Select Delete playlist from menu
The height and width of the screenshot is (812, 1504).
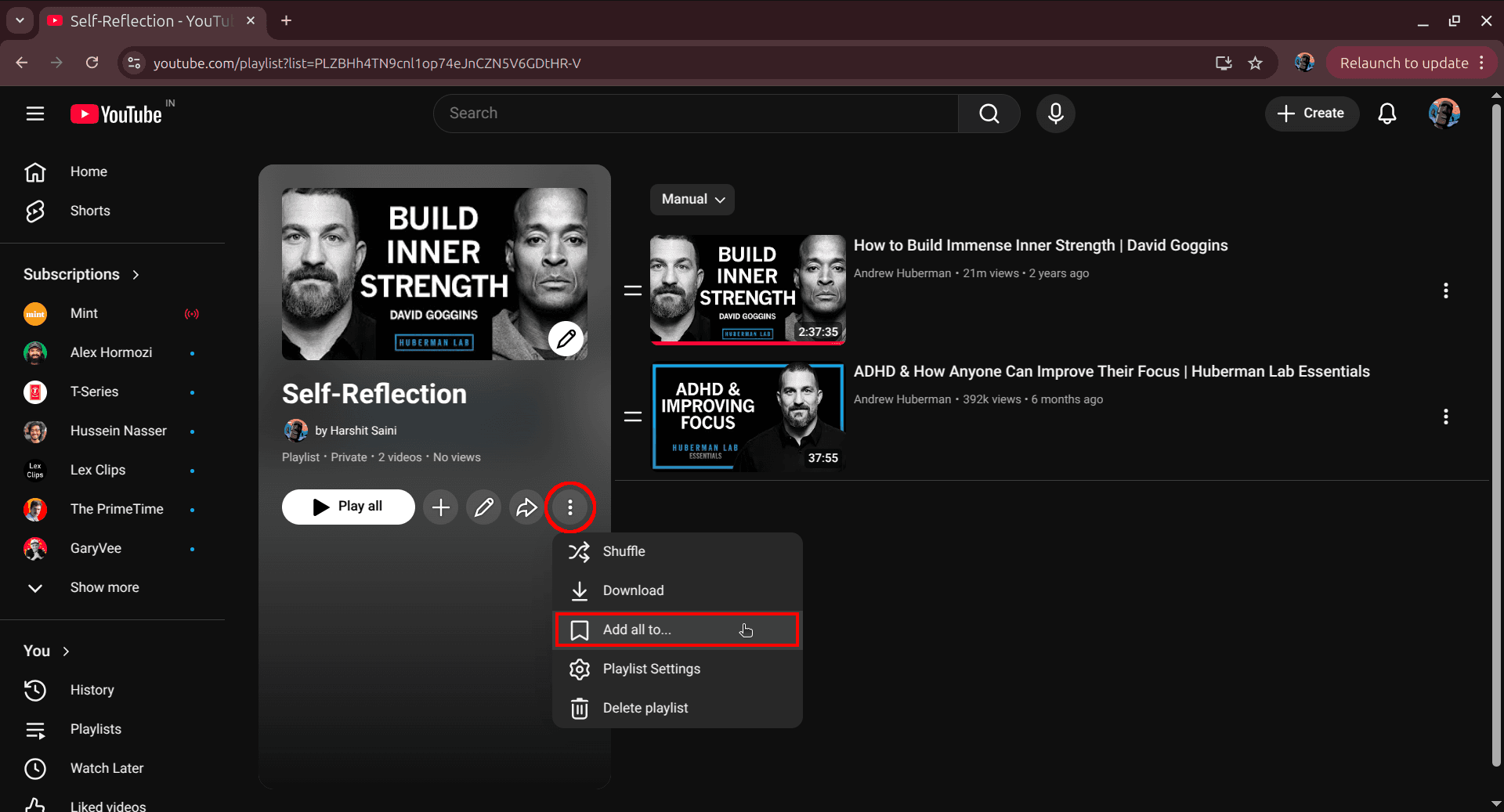645,708
